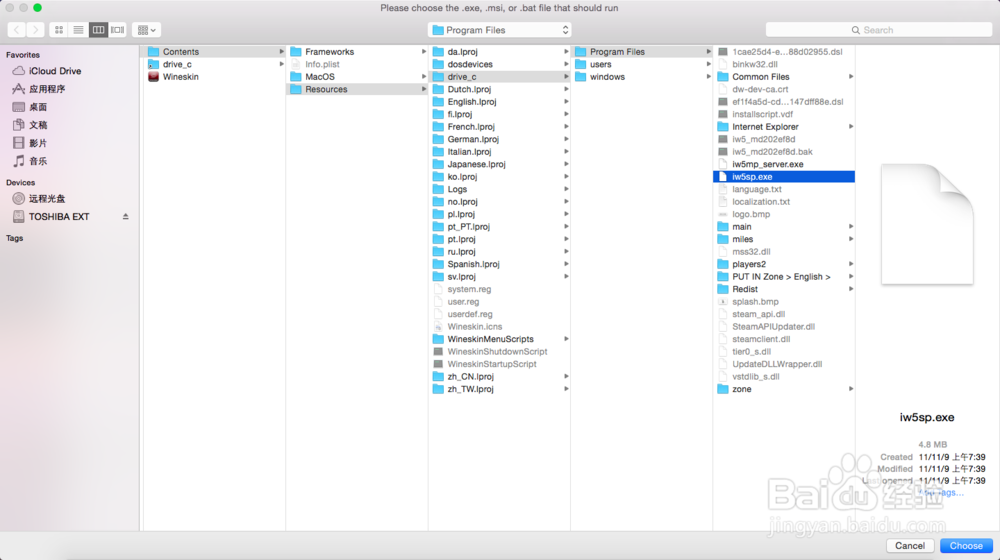Expand the Internet Explorer folder arrow
Viewport: 1000px width, 560px height.
[851, 127]
